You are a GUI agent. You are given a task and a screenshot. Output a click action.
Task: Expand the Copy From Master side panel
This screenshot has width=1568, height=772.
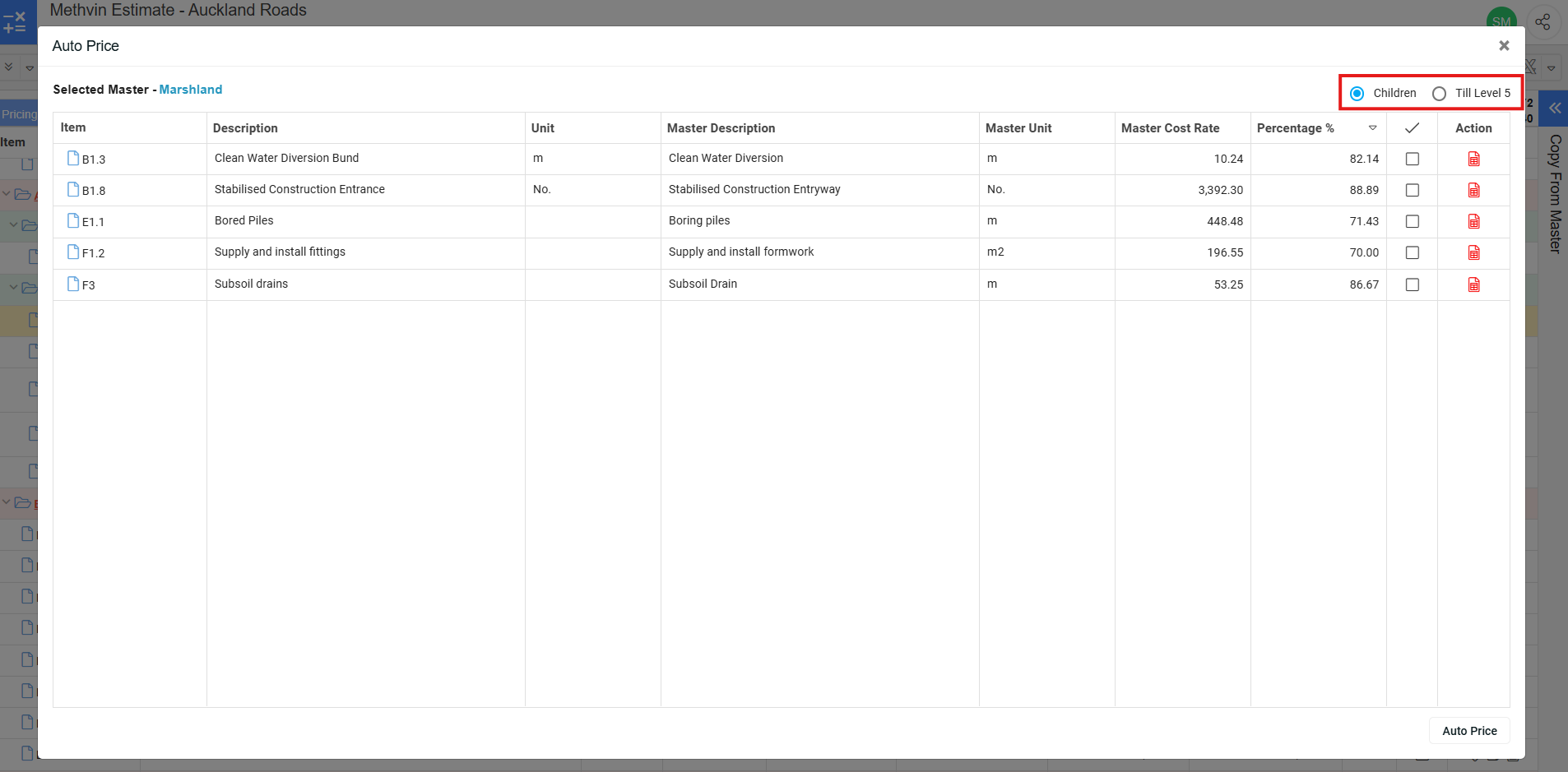point(1554,109)
